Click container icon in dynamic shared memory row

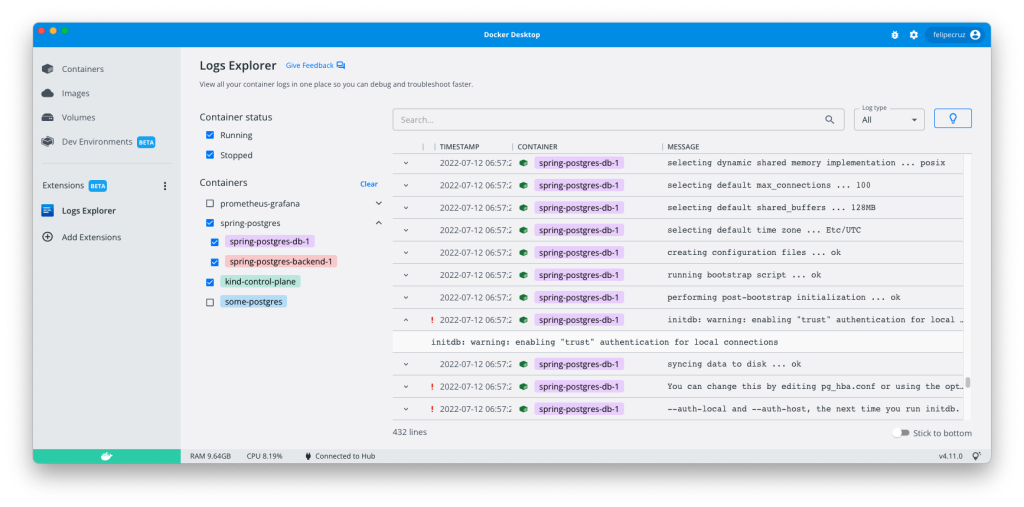(x=523, y=163)
